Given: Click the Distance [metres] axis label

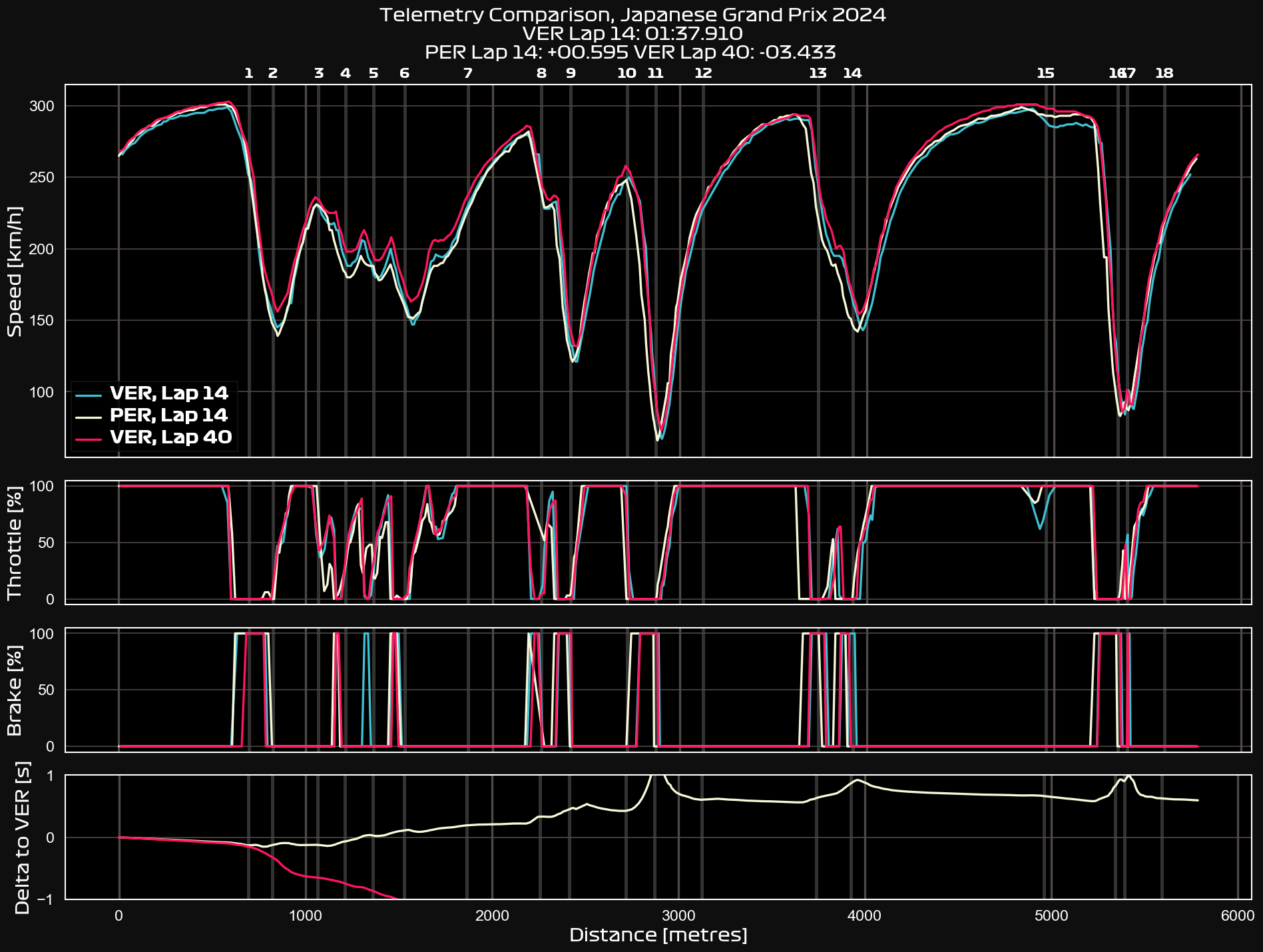Looking at the screenshot, I should coord(658,935).
